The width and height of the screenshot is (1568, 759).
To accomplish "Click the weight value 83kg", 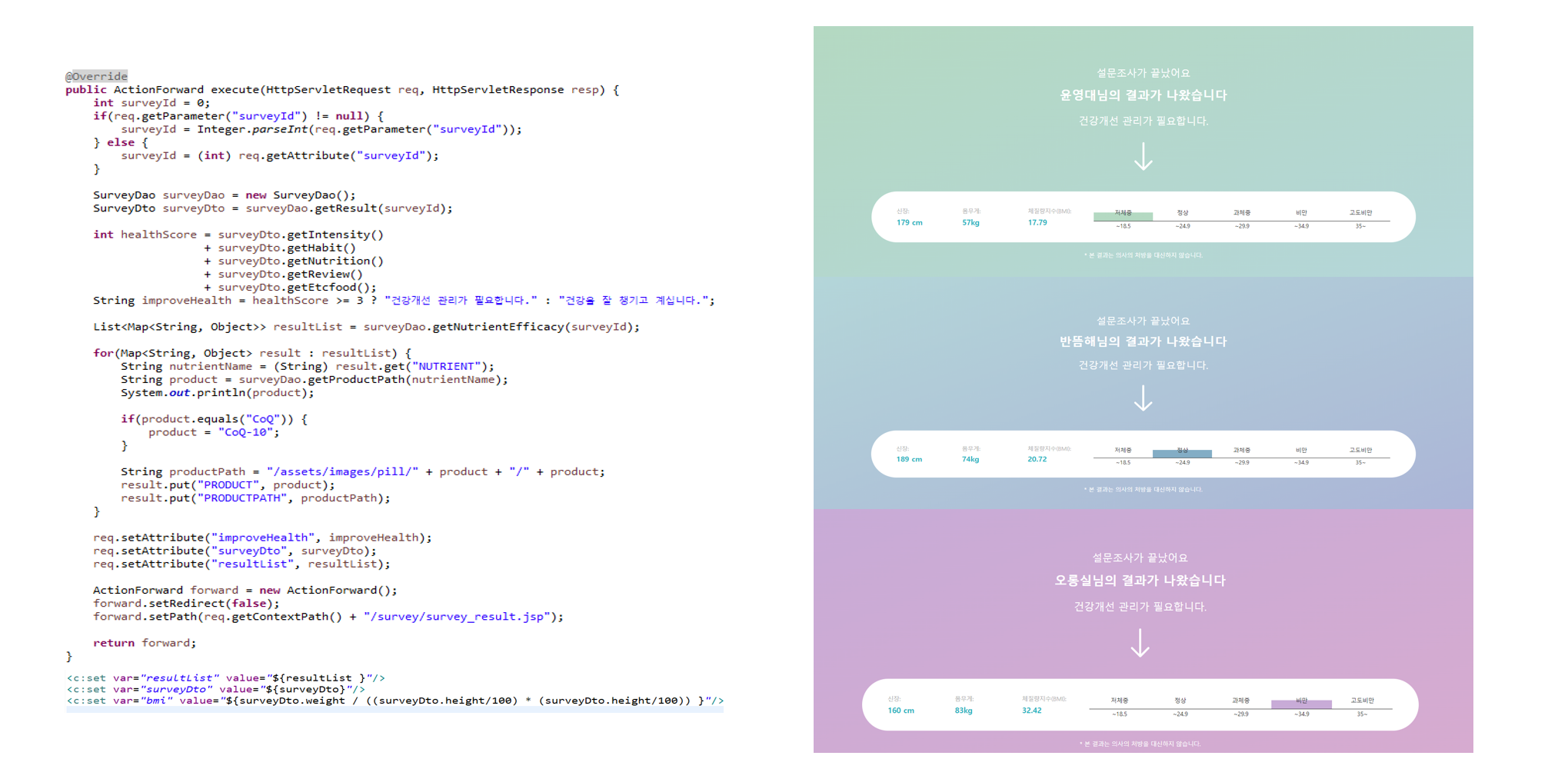I will (964, 711).
